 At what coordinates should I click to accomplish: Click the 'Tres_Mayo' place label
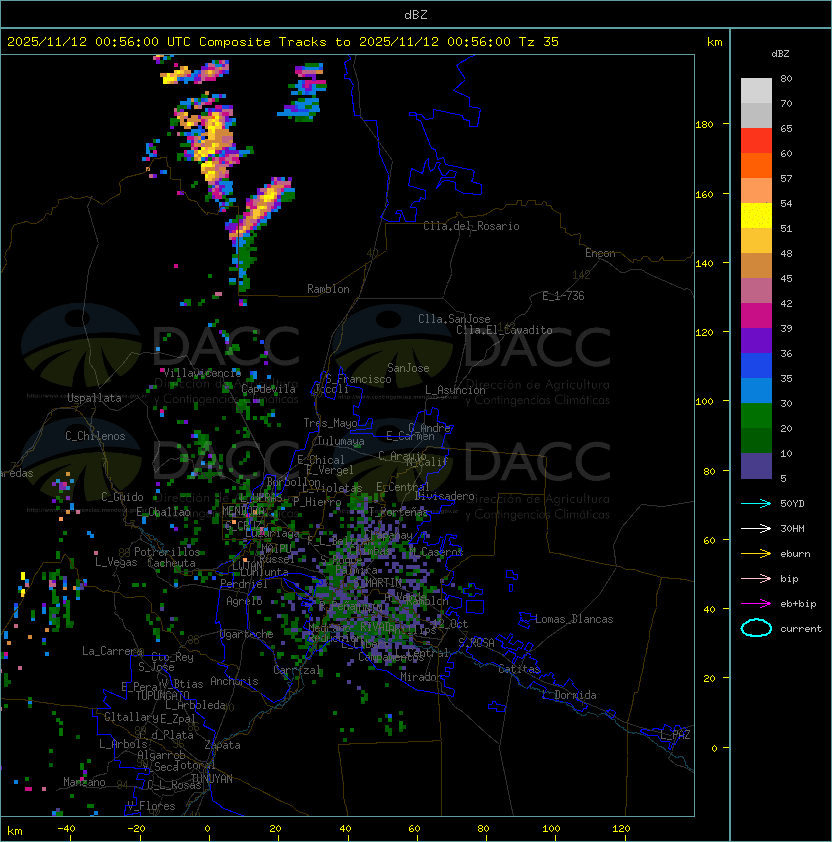click(330, 423)
